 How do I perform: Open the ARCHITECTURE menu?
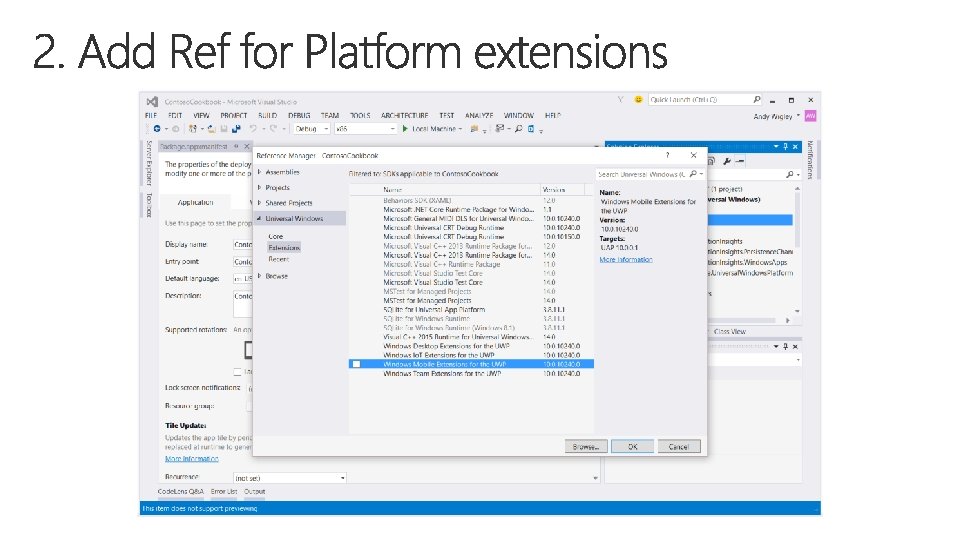click(x=405, y=115)
